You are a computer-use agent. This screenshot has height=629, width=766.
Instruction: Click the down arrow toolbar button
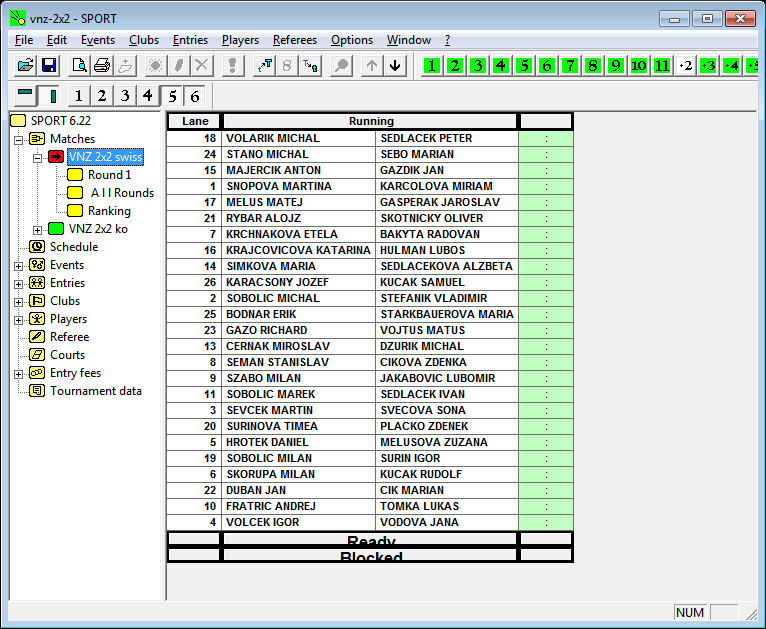coord(395,66)
